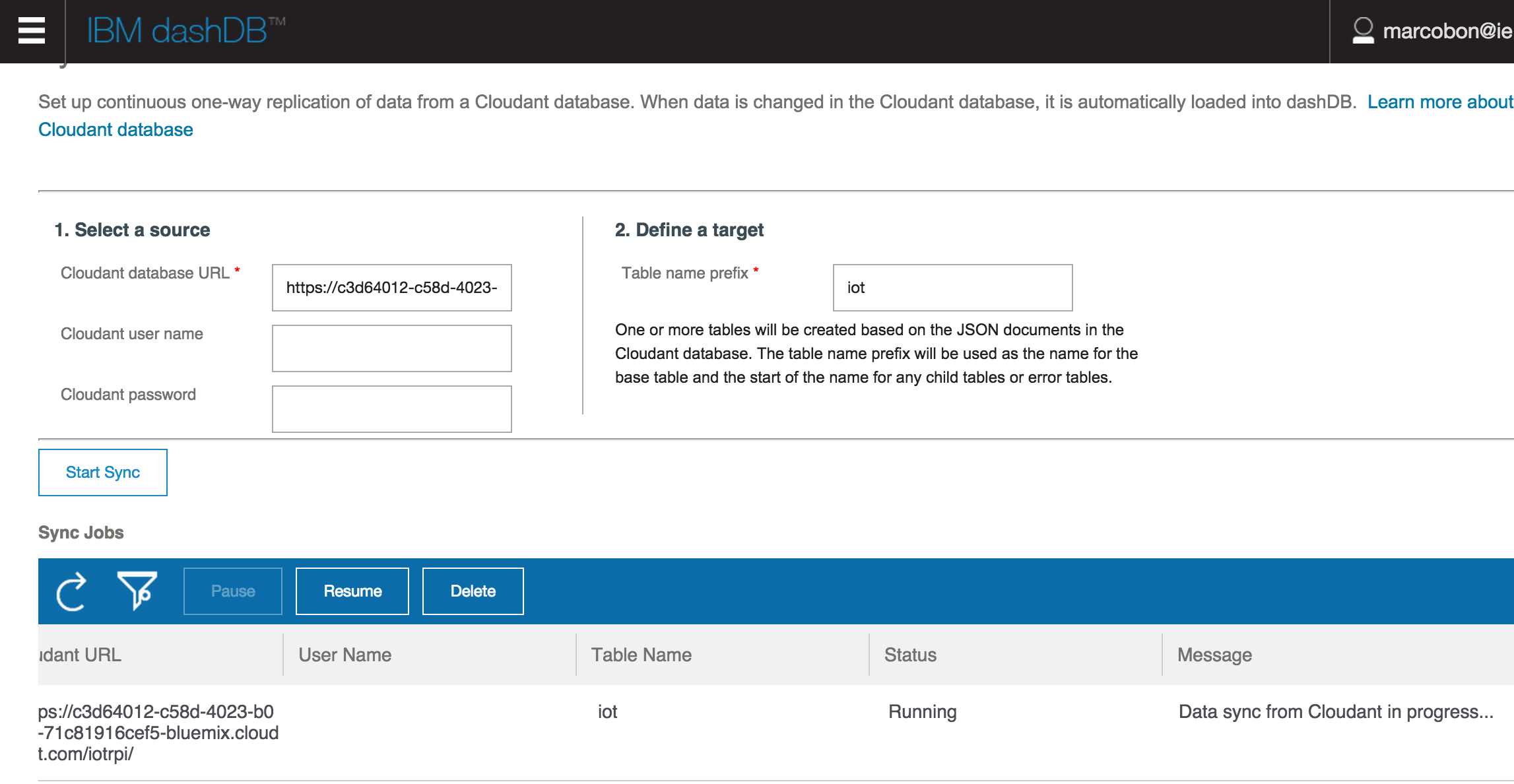This screenshot has width=1514, height=784.
Task: Click the Cloudant password input field
Action: click(x=392, y=408)
